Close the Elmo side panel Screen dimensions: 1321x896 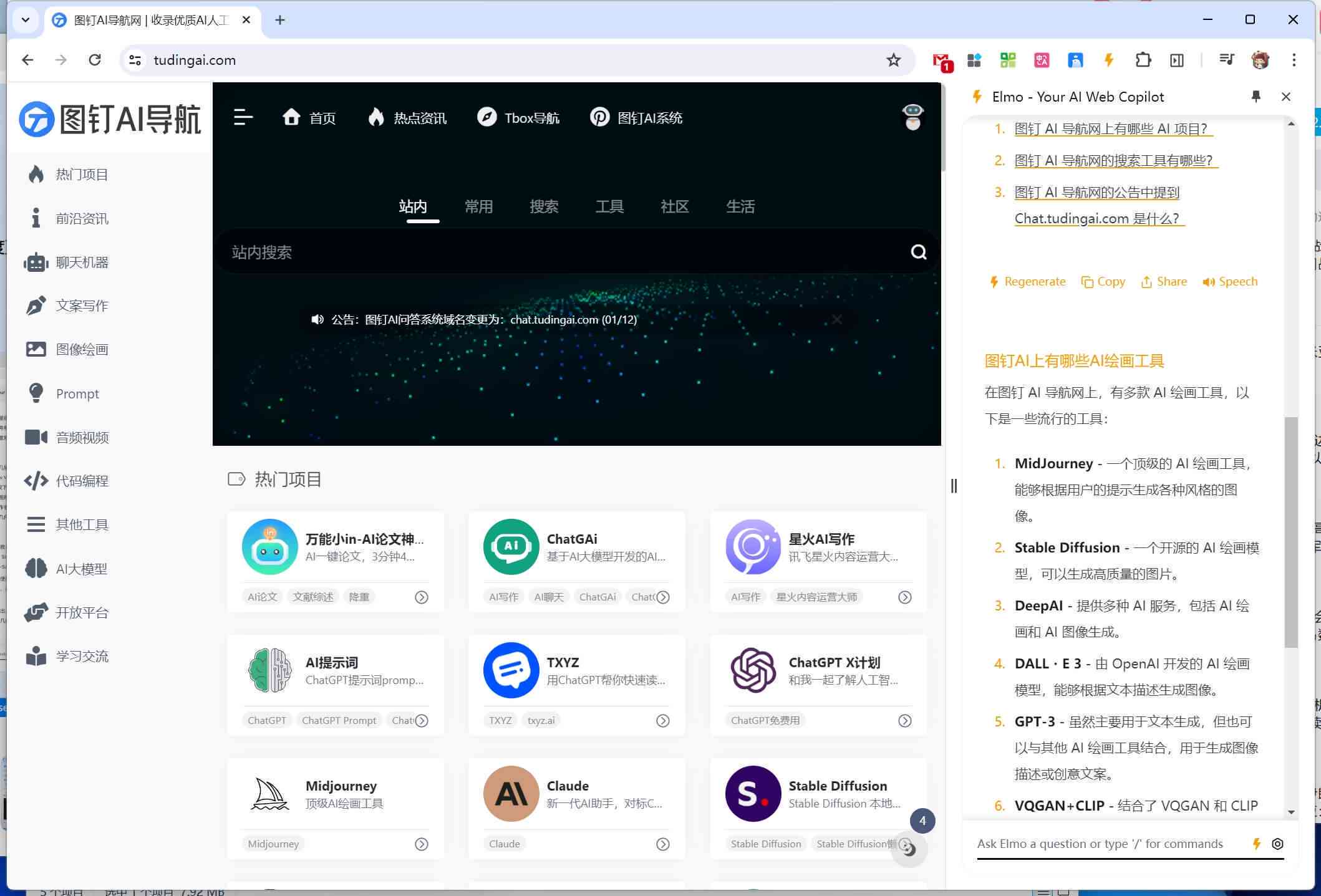pyautogui.click(x=1285, y=97)
